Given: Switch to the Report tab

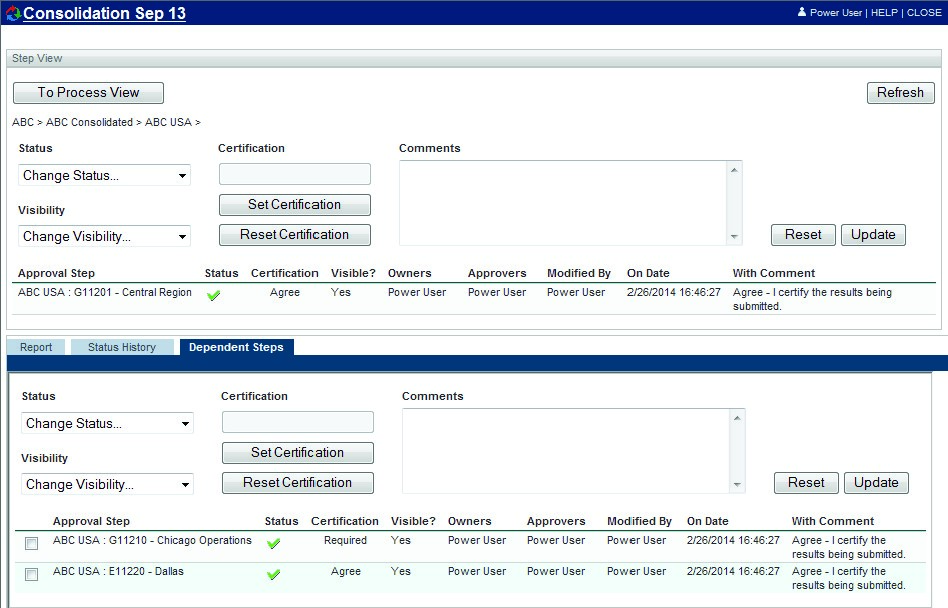Looking at the screenshot, I should point(36,347).
